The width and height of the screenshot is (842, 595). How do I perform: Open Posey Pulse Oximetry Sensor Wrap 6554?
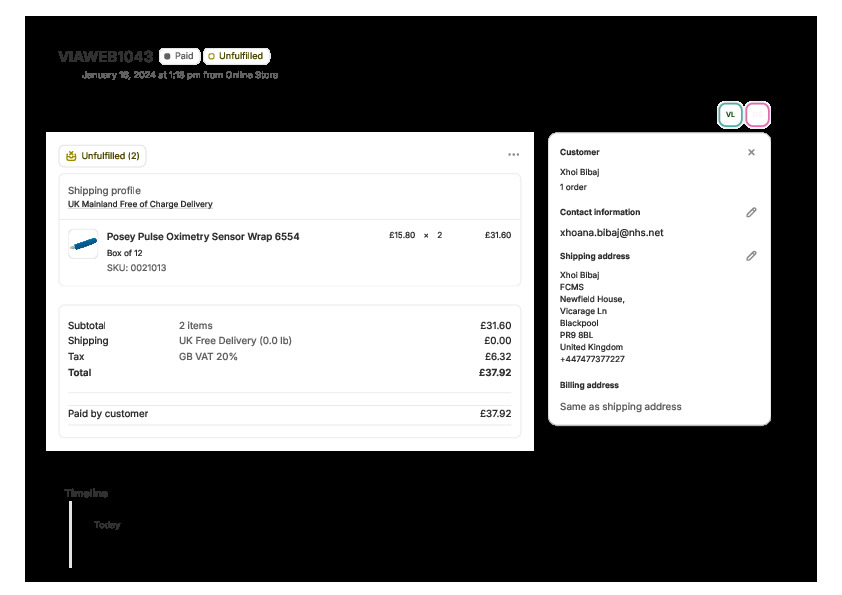pyautogui.click(x=203, y=237)
